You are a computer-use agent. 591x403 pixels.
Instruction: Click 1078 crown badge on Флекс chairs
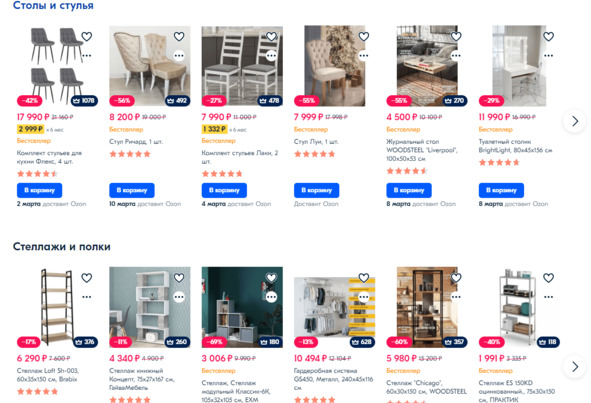[x=84, y=101]
